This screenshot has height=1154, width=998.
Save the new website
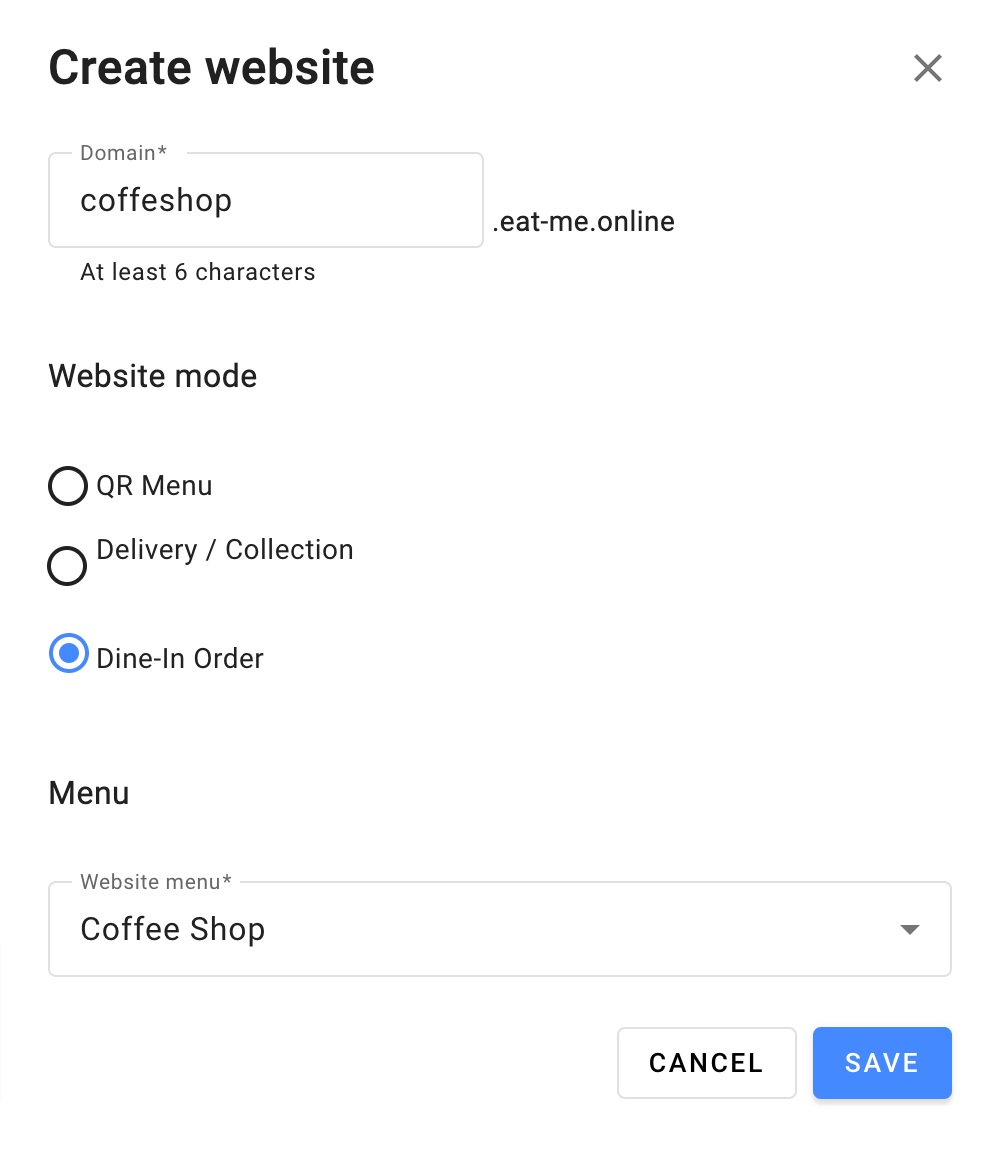coord(881,1063)
